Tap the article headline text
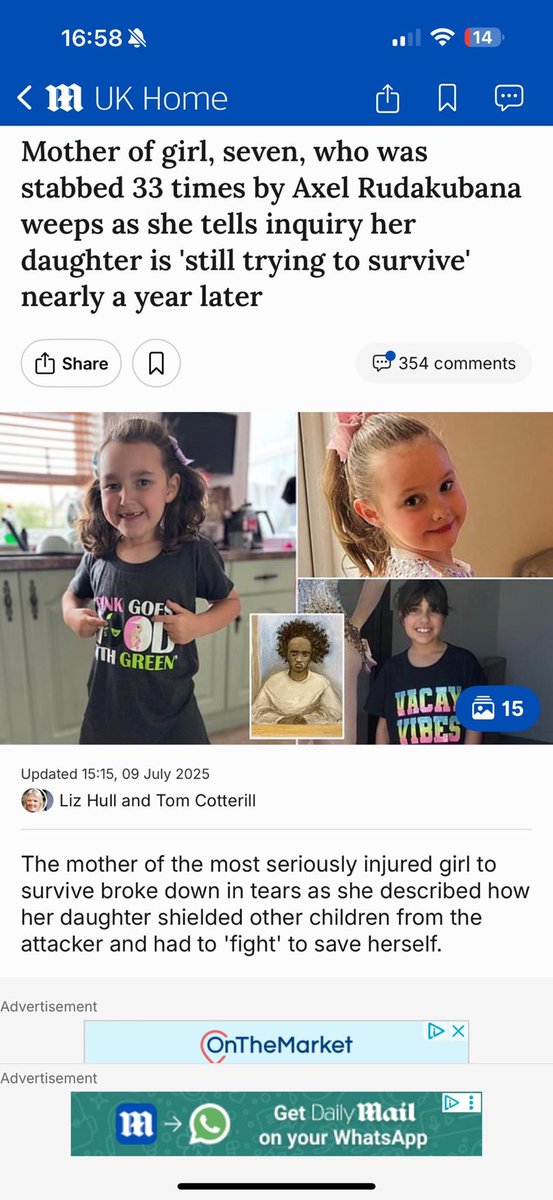553x1200 pixels. pyautogui.click(x=271, y=224)
